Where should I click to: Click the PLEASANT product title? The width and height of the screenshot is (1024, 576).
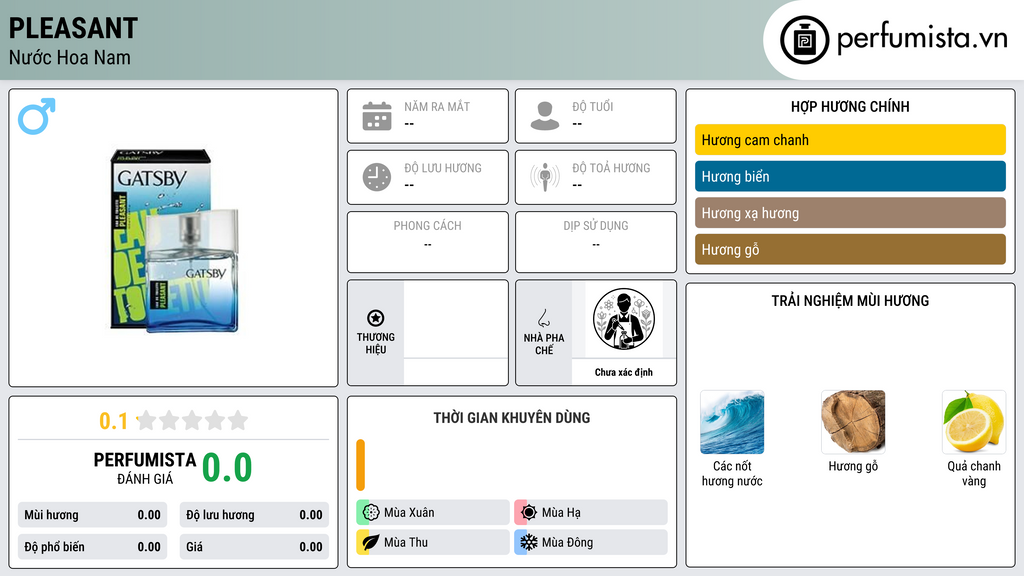click(73, 28)
